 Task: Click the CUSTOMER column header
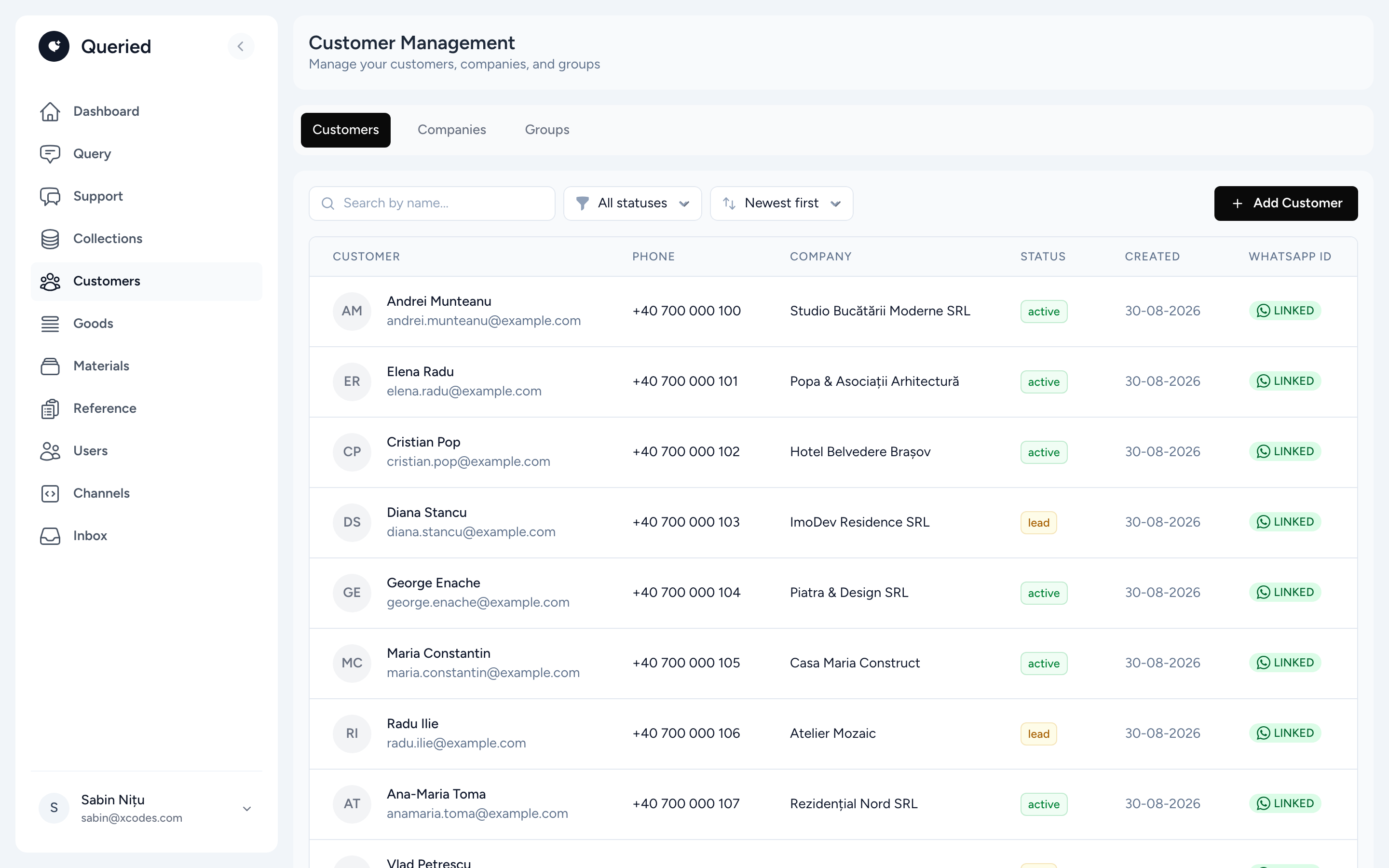(366, 257)
